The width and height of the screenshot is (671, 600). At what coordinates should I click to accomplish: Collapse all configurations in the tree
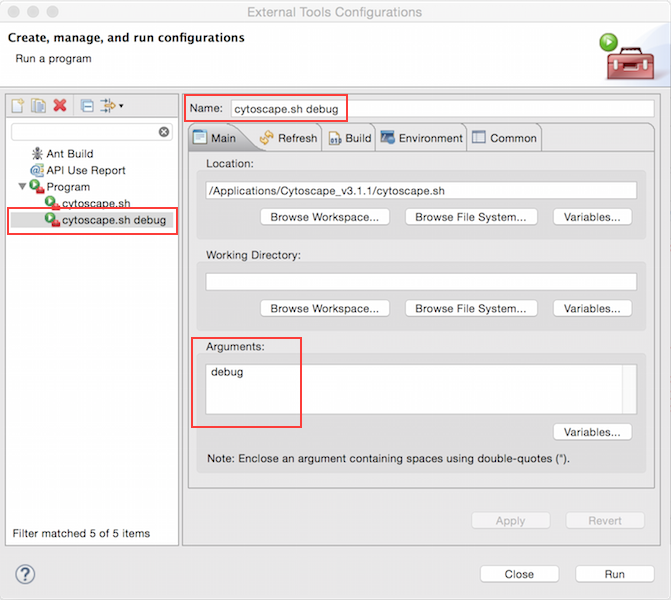tap(87, 105)
